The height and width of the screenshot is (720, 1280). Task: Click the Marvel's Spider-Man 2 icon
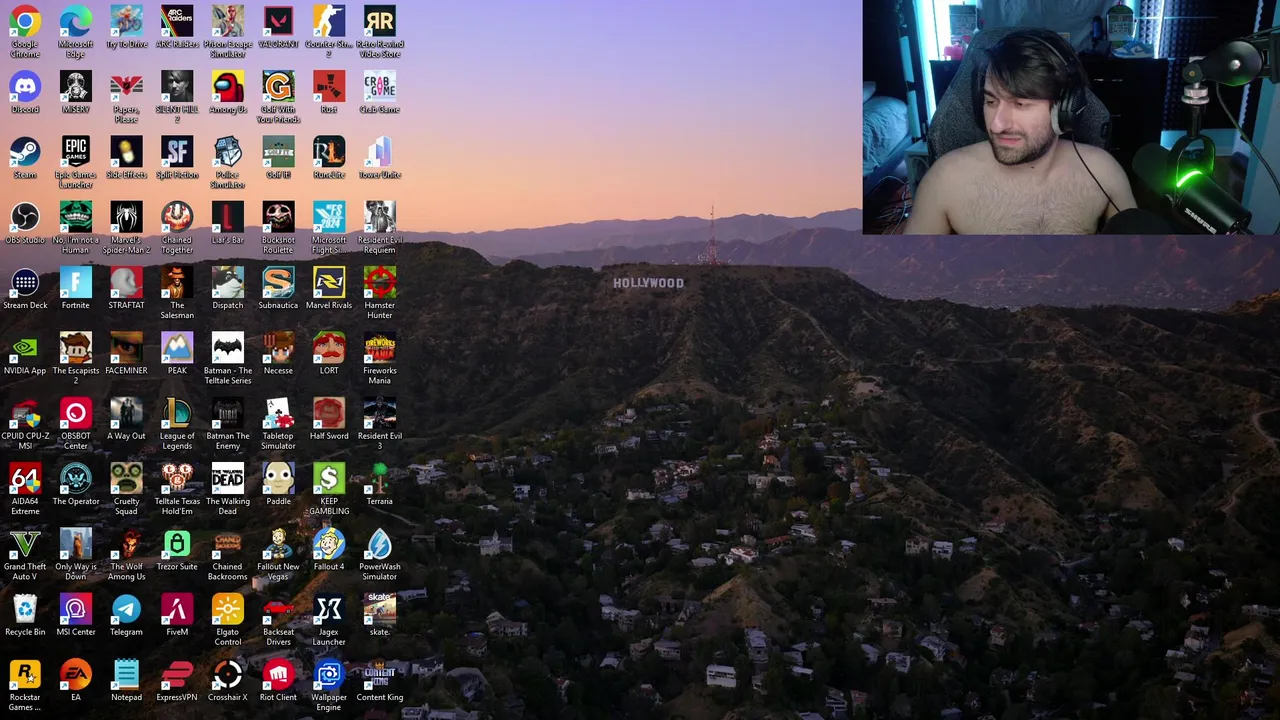click(x=126, y=226)
